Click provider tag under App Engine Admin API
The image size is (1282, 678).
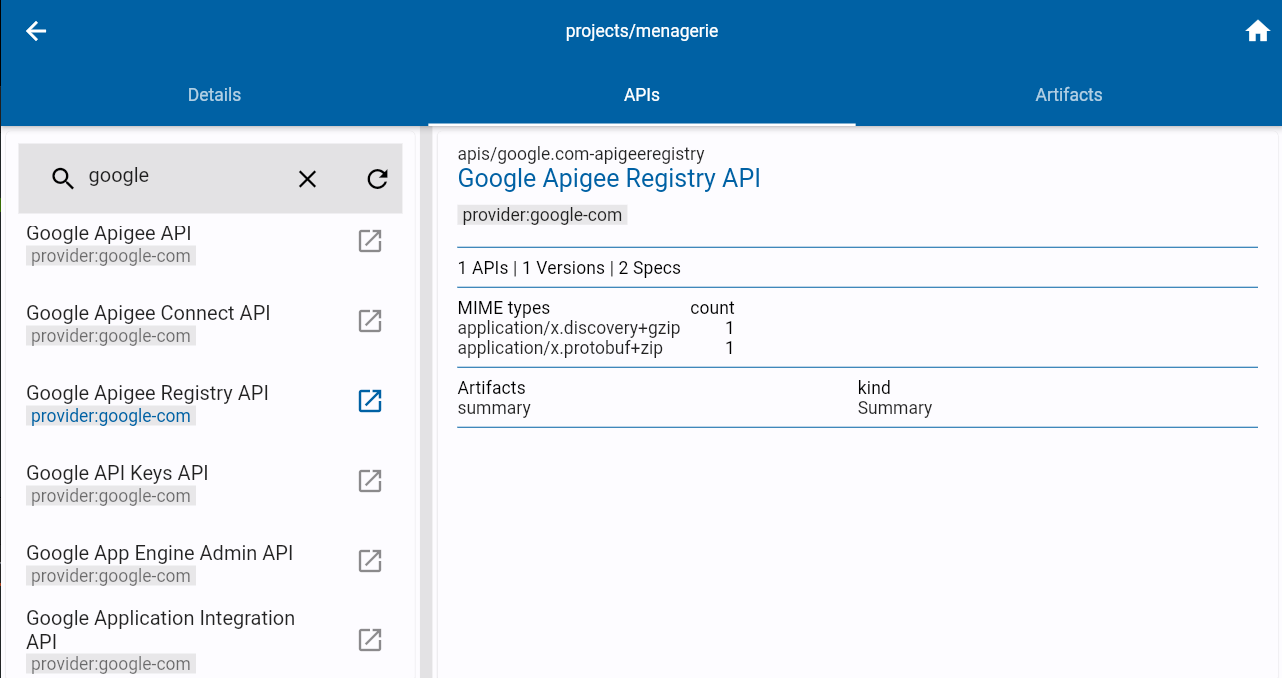pyautogui.click(x=110, y=576)
